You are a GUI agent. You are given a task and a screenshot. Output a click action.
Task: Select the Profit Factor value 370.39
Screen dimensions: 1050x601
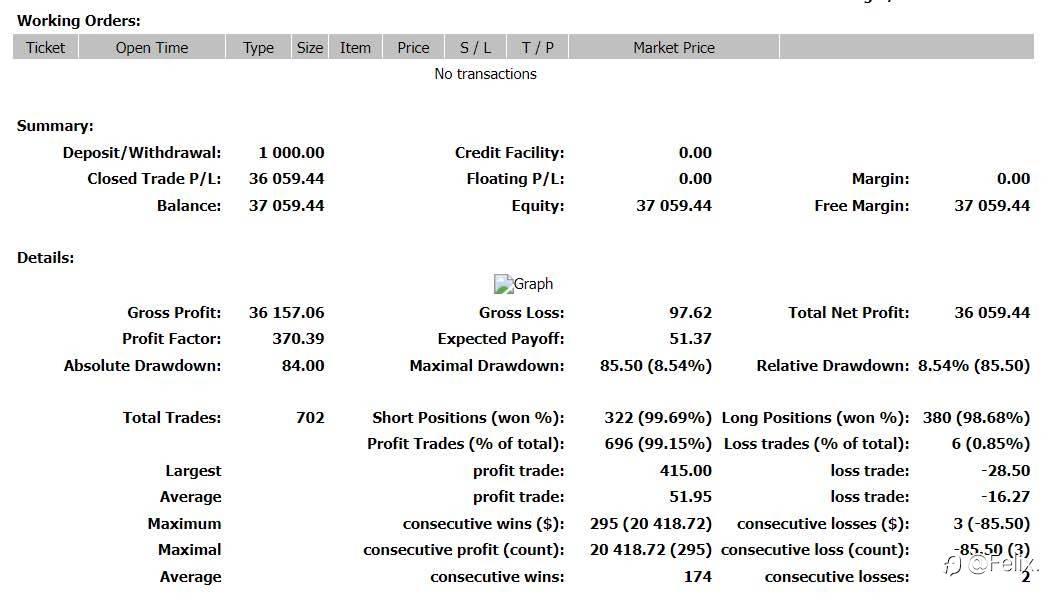[298, 339]
